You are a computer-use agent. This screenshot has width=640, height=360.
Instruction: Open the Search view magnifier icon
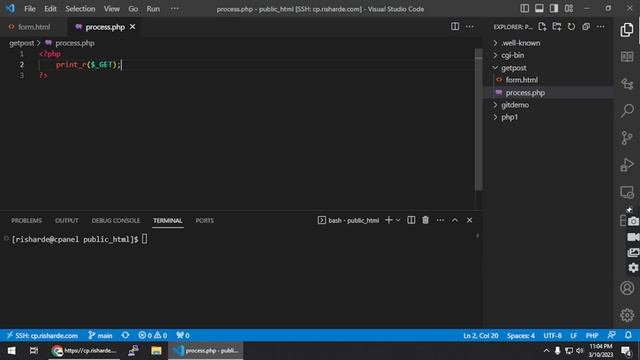[x=627, y=111]
